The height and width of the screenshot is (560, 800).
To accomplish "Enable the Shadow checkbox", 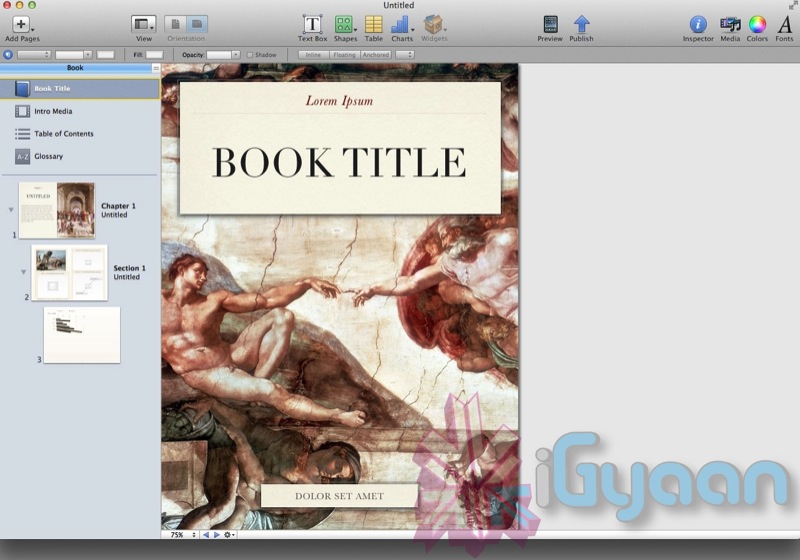I will tap(251, 55).
